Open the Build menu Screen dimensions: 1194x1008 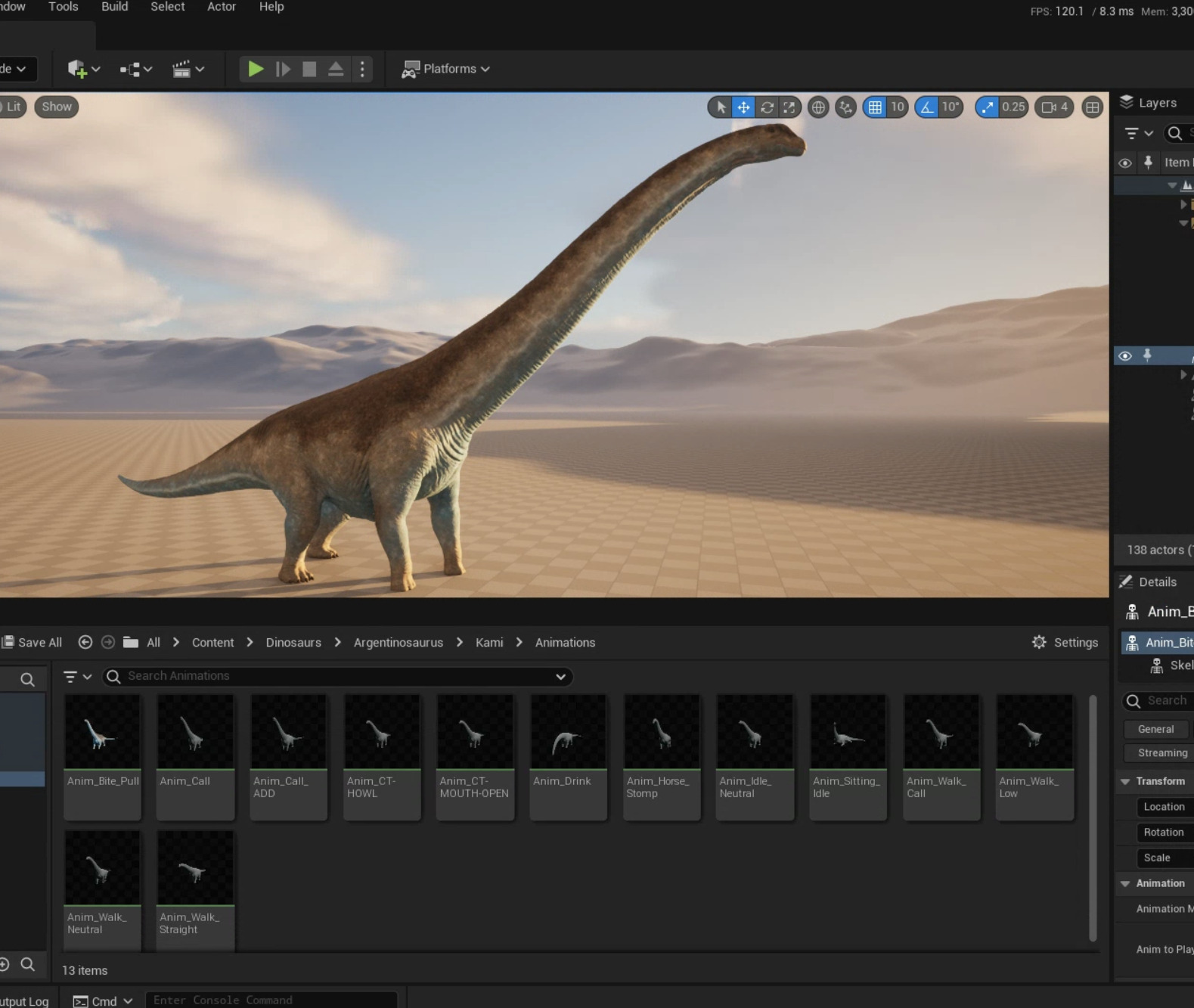click(115, 7)
